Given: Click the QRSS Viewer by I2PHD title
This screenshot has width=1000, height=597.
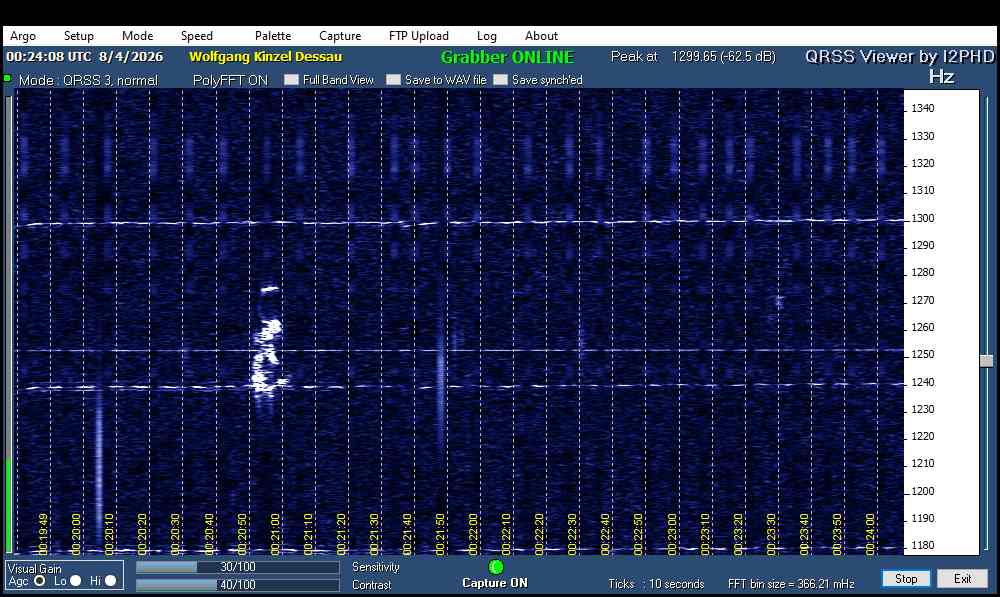Looking at the screenshot, I should click(x=899, y=57).
